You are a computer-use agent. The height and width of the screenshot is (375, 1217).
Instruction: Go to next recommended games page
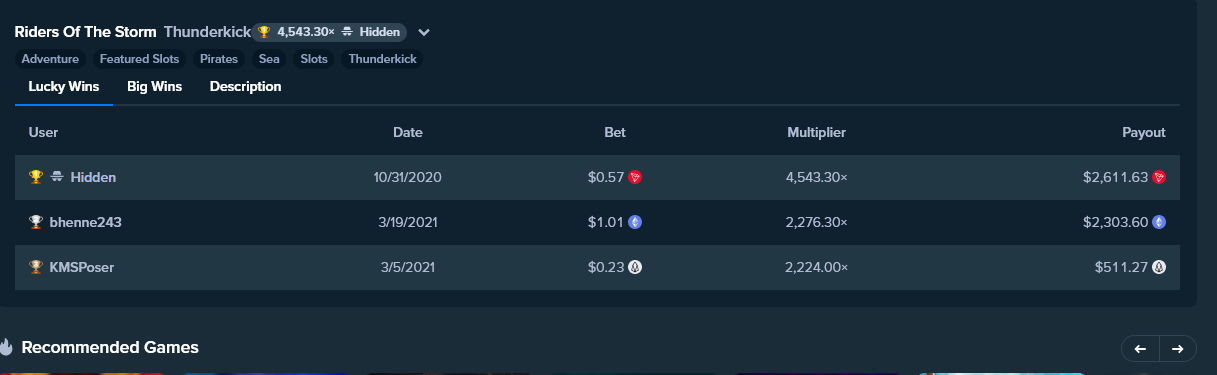click(1178, 348)
